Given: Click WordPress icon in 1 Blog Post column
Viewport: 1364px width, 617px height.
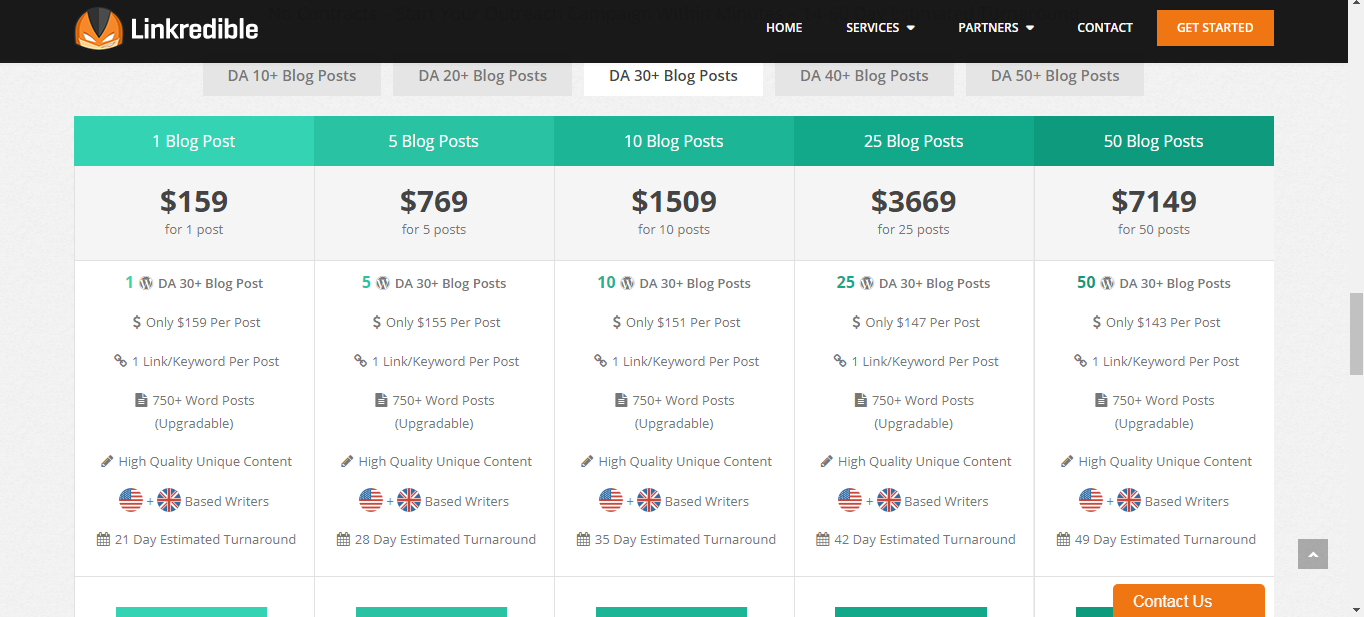Looking at the screenshot, I should pos(146,283).
